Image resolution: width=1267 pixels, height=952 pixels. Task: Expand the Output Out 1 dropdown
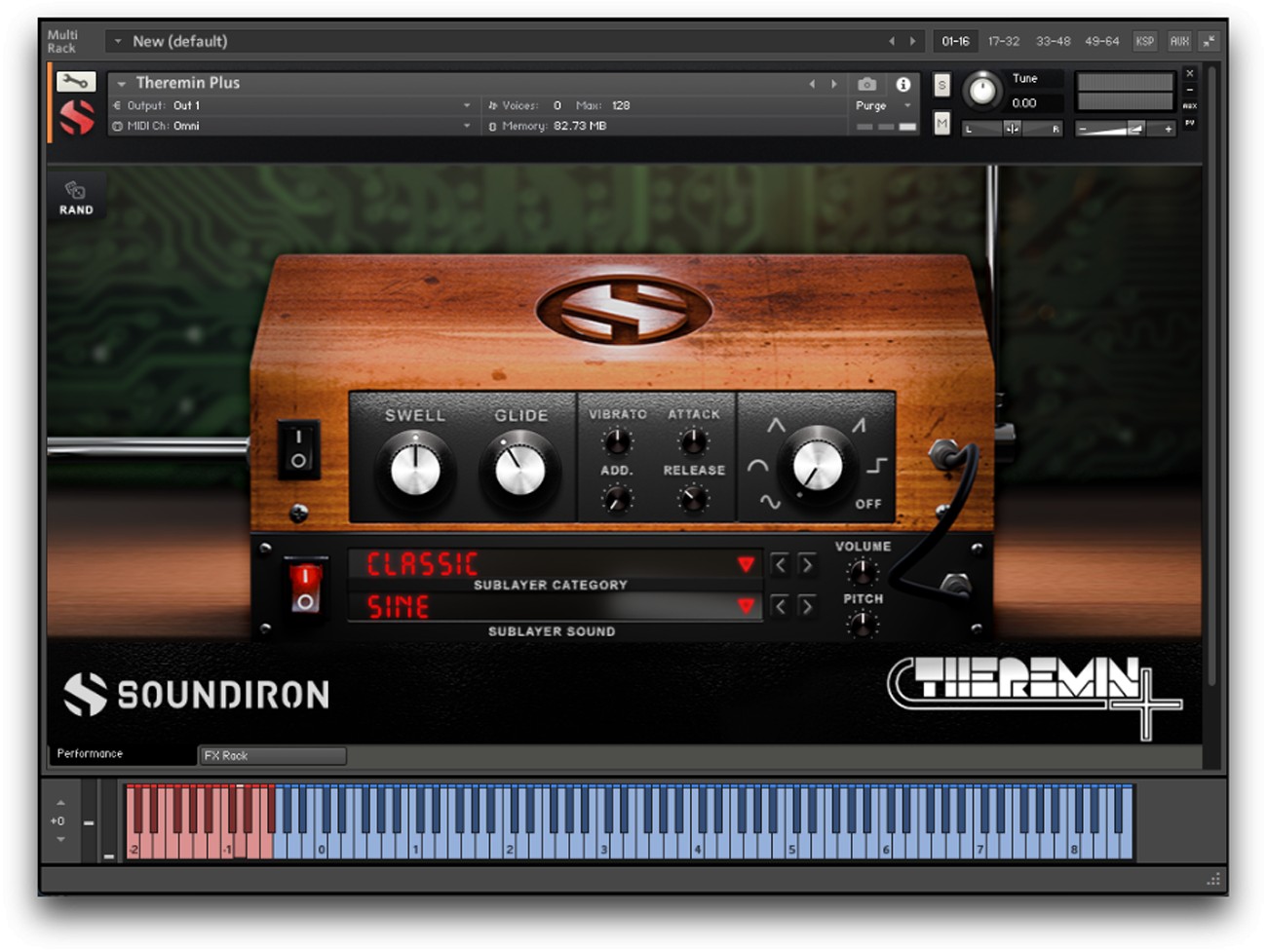(292, 105)
